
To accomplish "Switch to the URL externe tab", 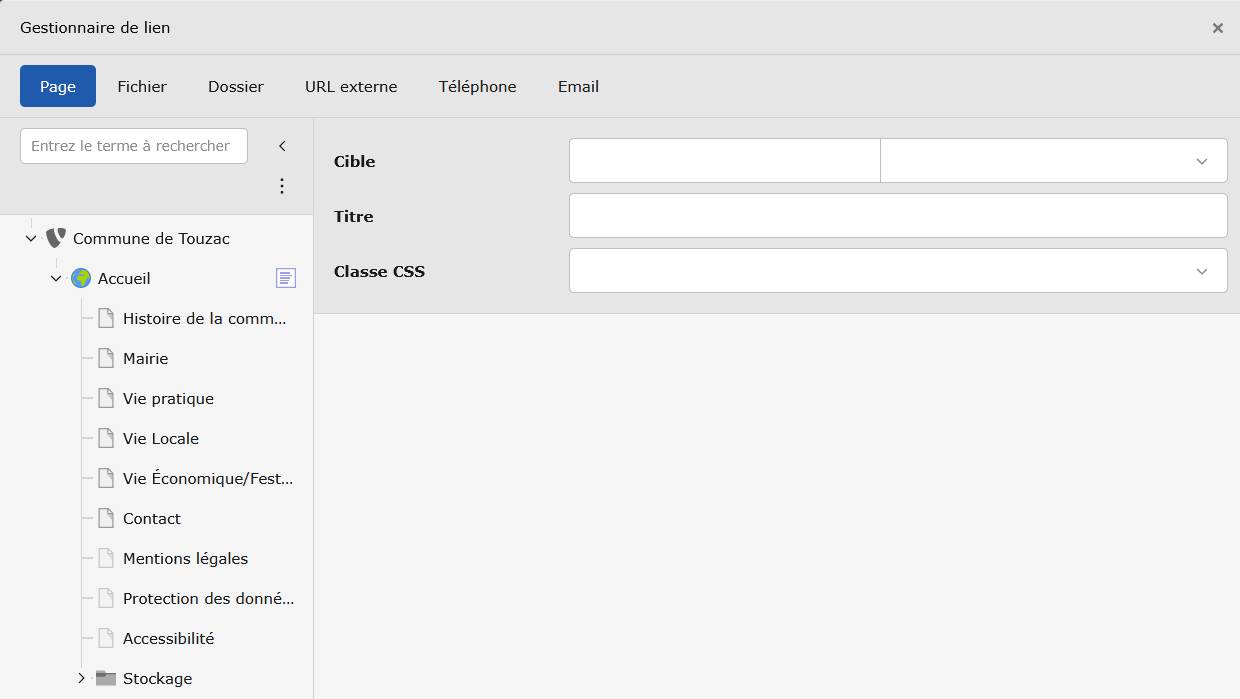I will tap(351, 86).
